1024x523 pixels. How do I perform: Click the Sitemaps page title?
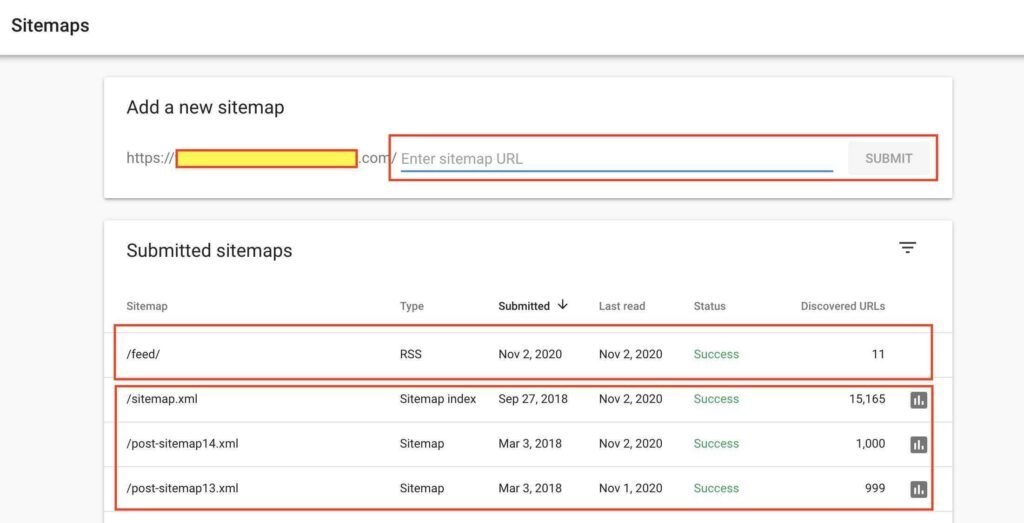(50, 26)
